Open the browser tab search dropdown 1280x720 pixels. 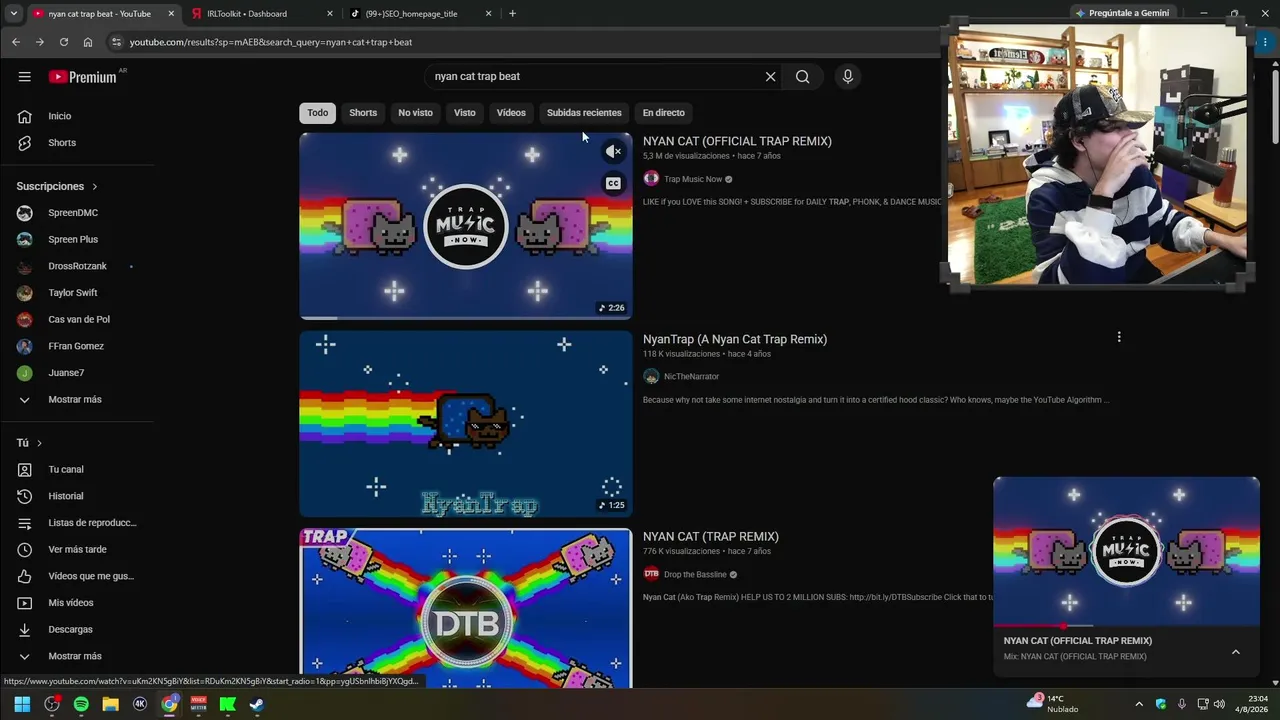13,14
